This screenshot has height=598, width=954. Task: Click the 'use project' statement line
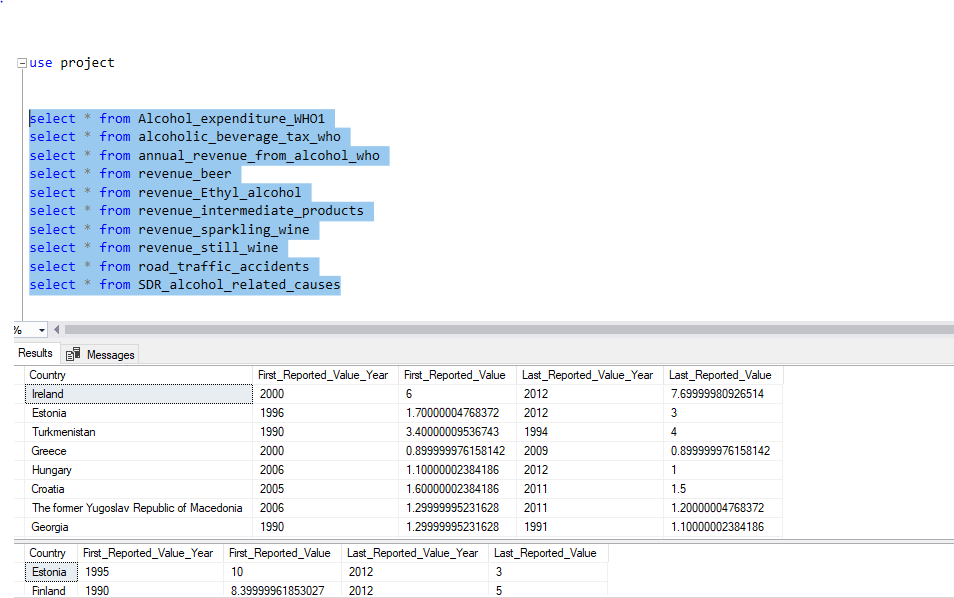72,63
